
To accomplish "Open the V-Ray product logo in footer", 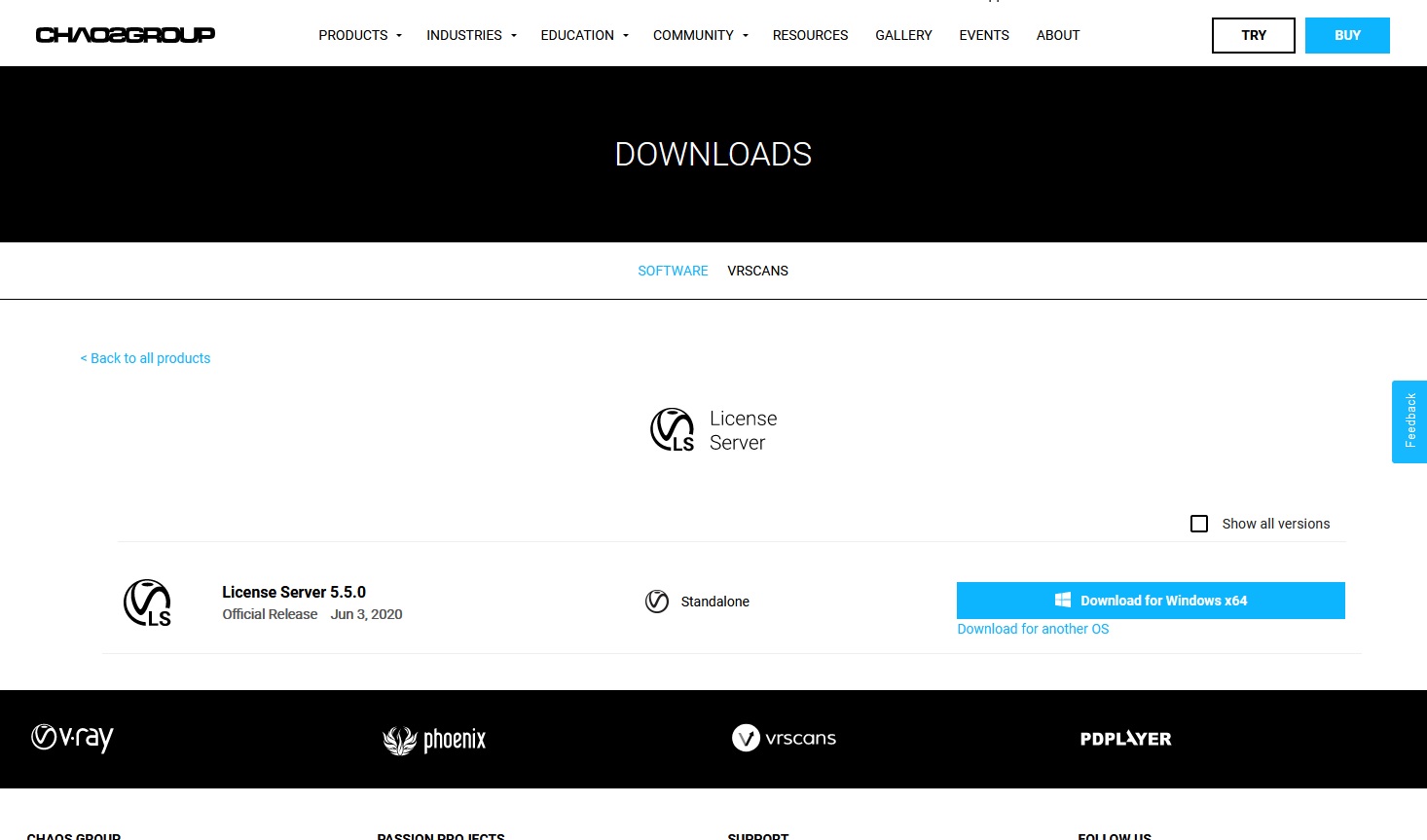I will coord(72,738).
